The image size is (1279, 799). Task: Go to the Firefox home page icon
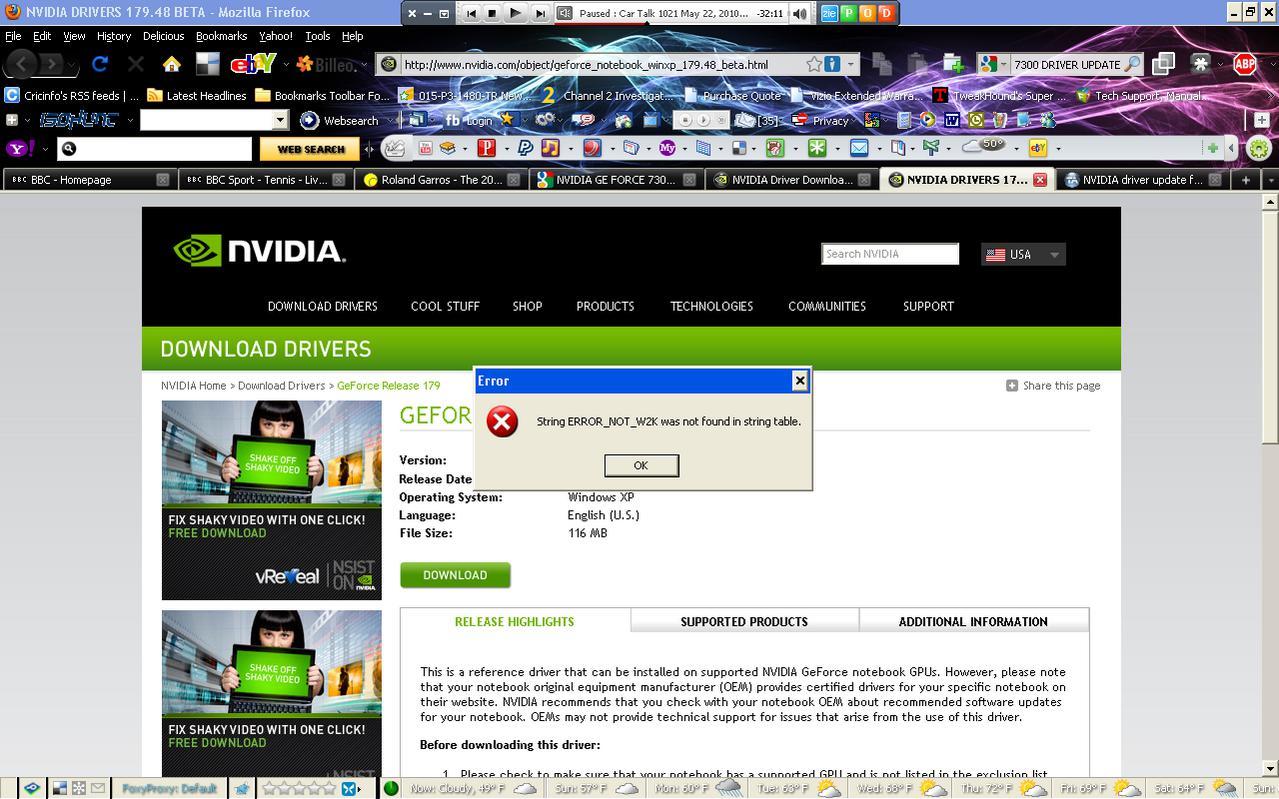click(x=172, y=65)
